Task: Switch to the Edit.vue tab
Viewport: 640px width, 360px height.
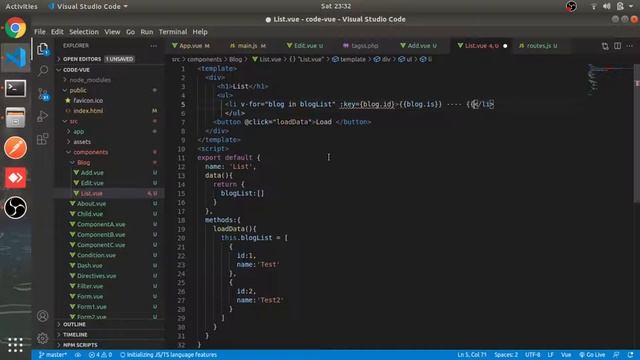Action: click(305, 46)
